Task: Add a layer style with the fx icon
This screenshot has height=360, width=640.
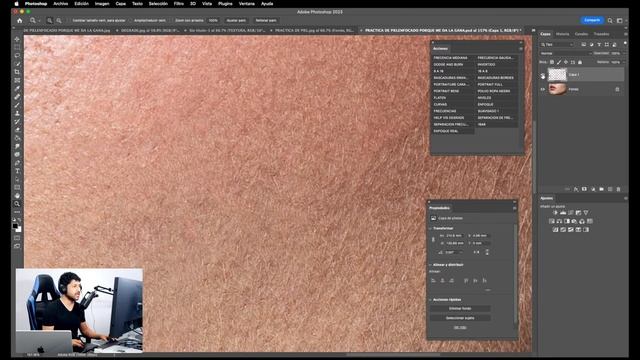Action: (x=576, y=189)
